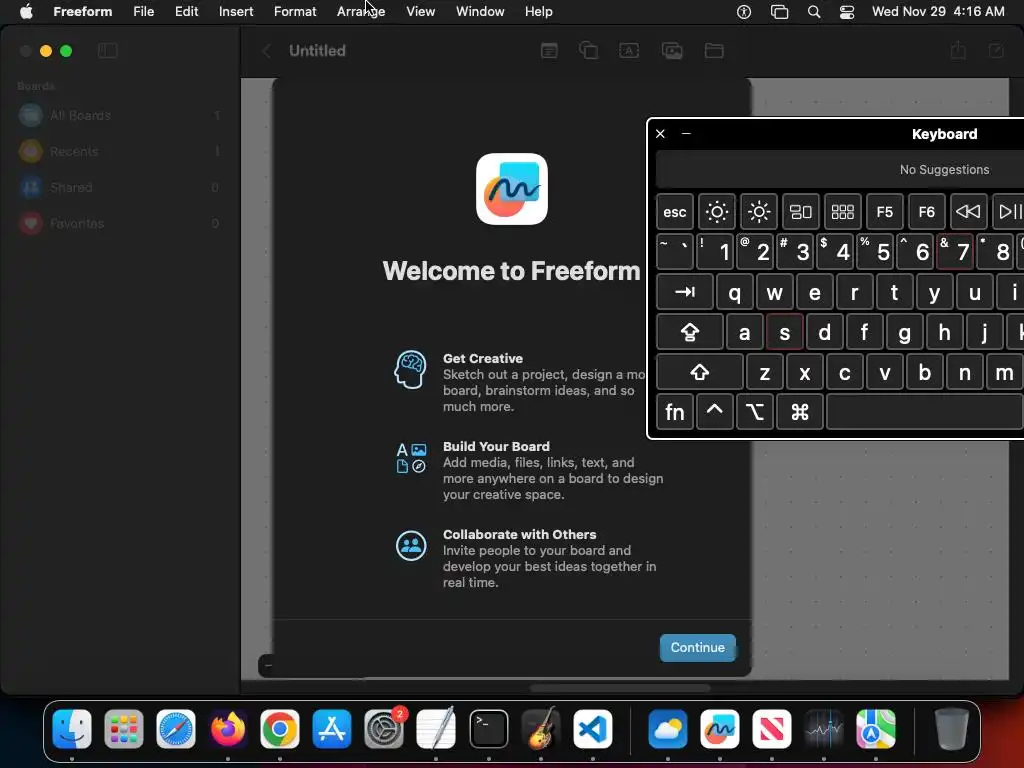
Task: Toggle the option key on virtual keyboard
Action: [754, 412]
